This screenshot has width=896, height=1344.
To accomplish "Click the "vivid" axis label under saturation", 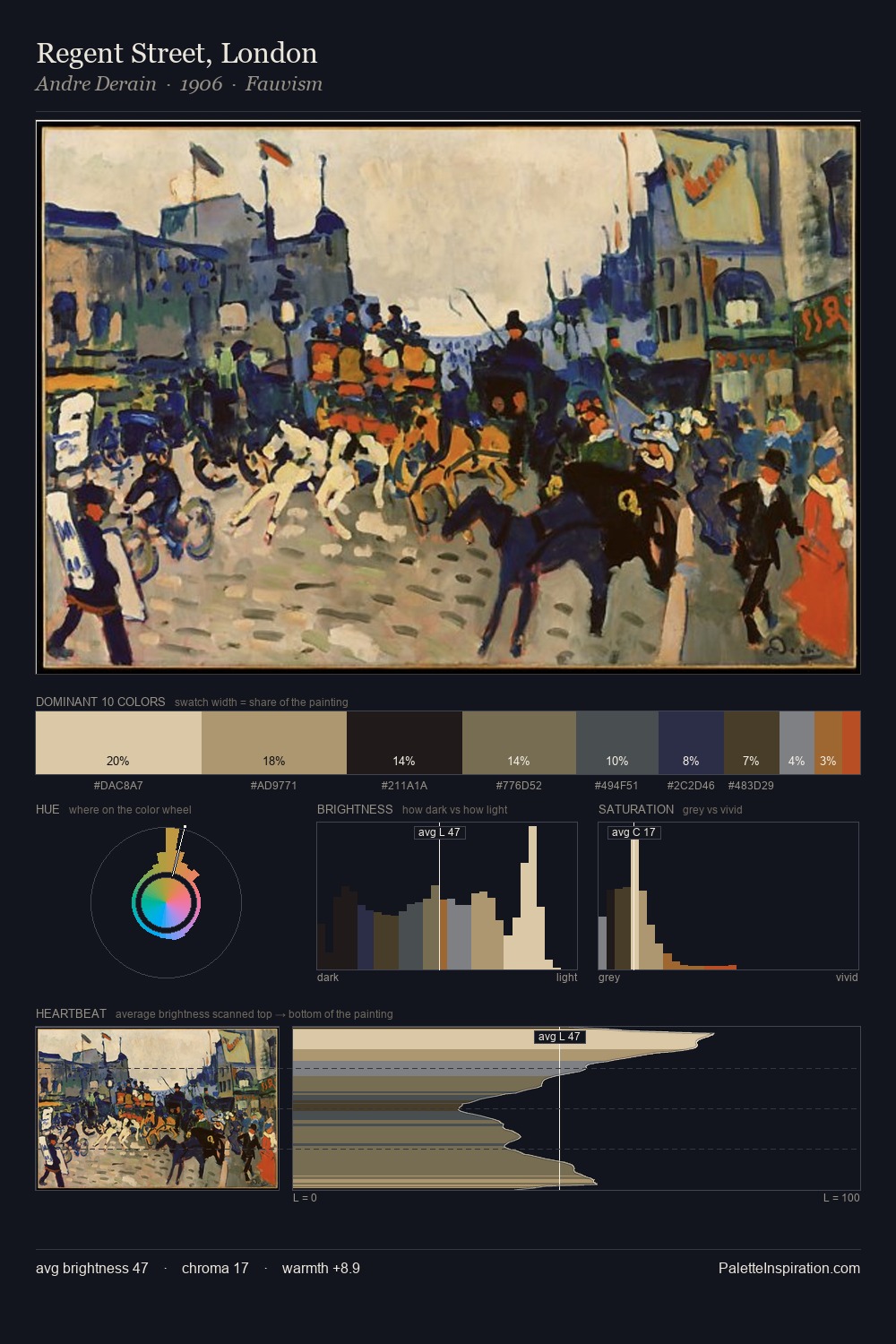I will pyautogui.click(x=847, y=978).
